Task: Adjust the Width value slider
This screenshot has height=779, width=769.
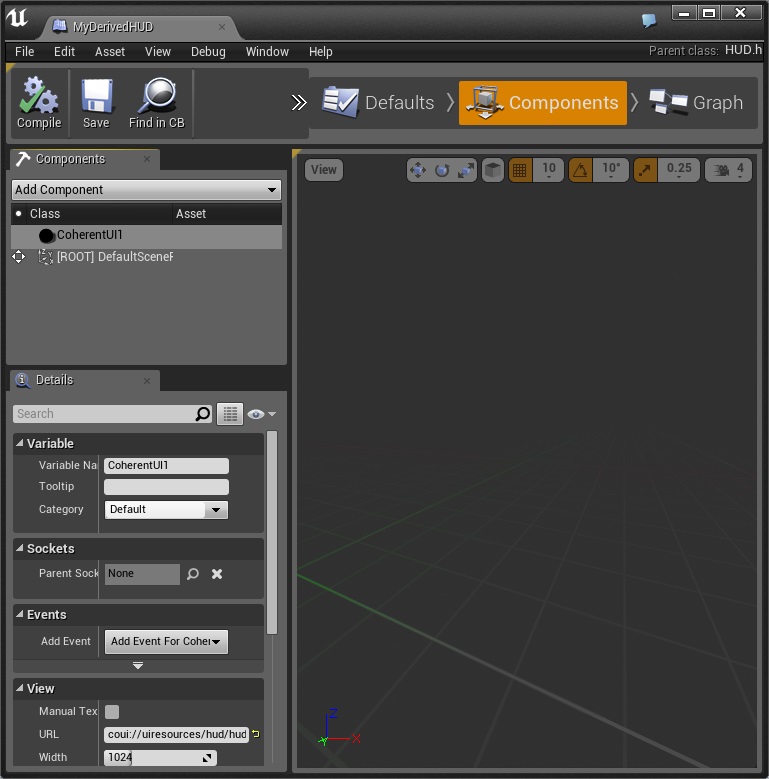Action: click(160, 758)
